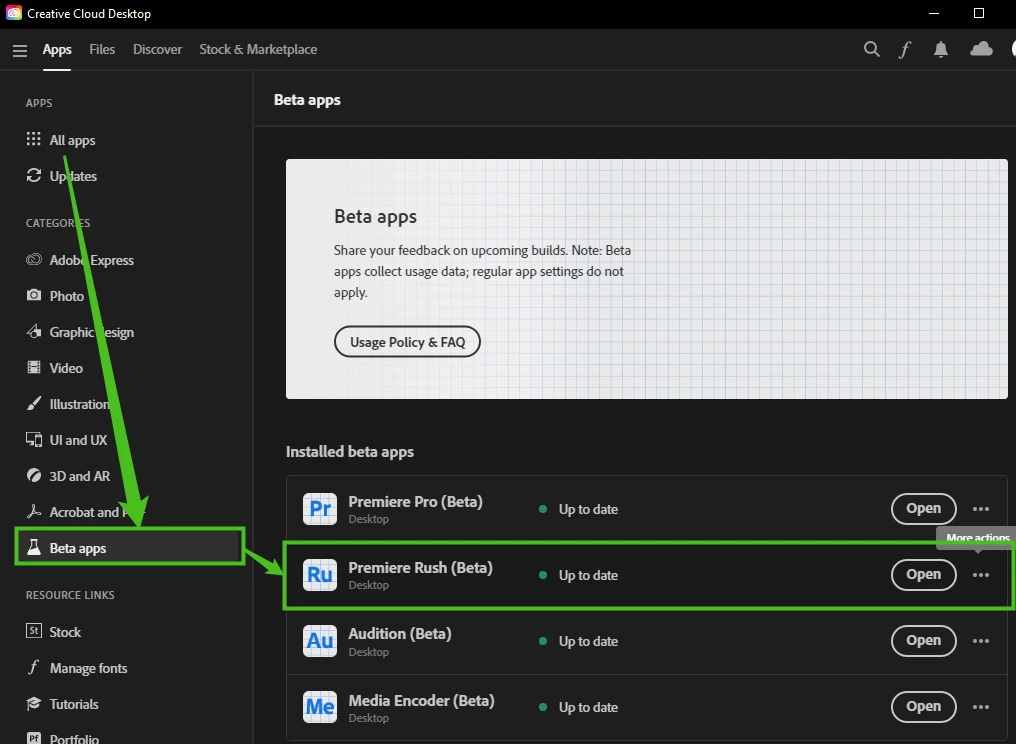Open More actions for Premiere Pro (Beta)
This screenshot has height=744, width=1016.
click(x=980, y=509)
